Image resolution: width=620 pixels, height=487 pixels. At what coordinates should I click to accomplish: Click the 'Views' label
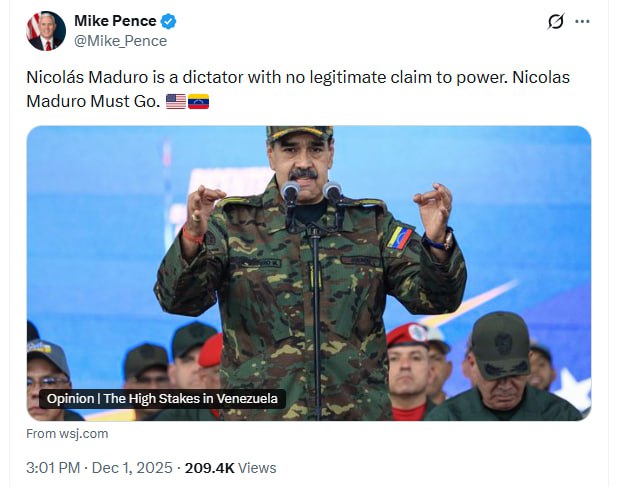click(x=257, y=467)
